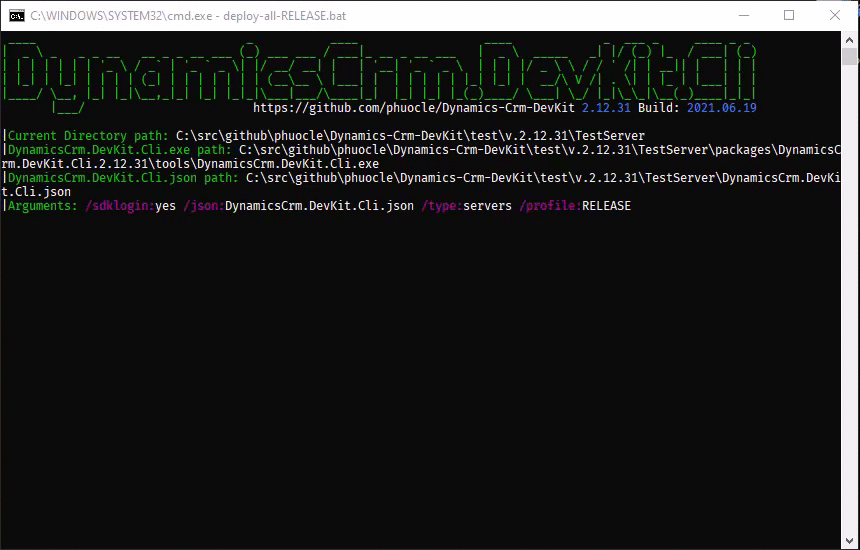Maximize the cmd.exe window
The width and height of the screenshot is (860, 550).
coord(789,15)
